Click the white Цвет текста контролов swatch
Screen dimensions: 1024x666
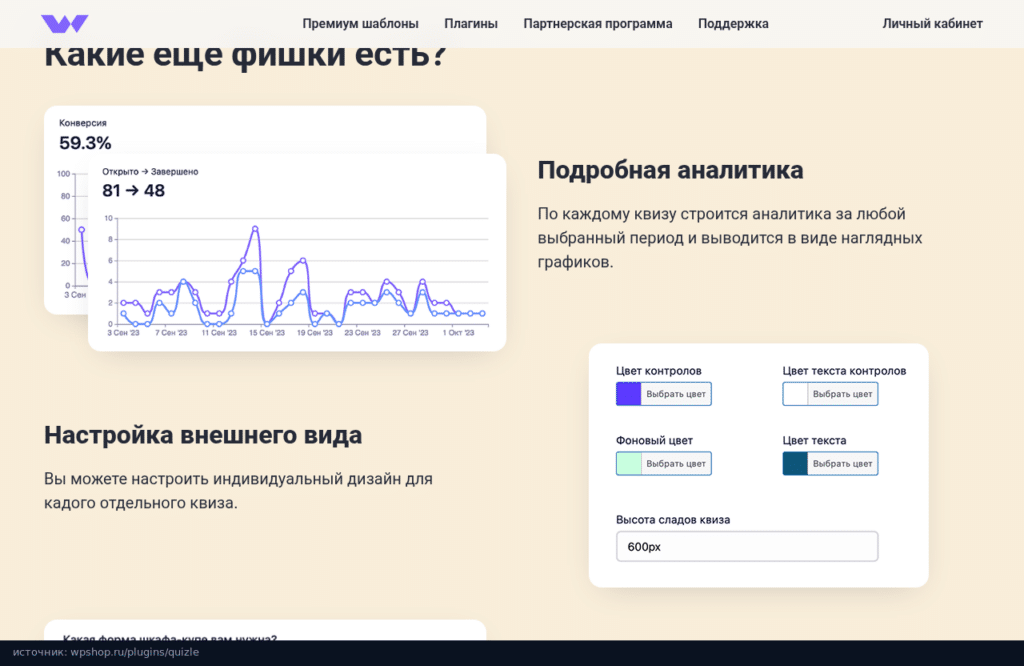pyautogui.click(x=795, y=394)
